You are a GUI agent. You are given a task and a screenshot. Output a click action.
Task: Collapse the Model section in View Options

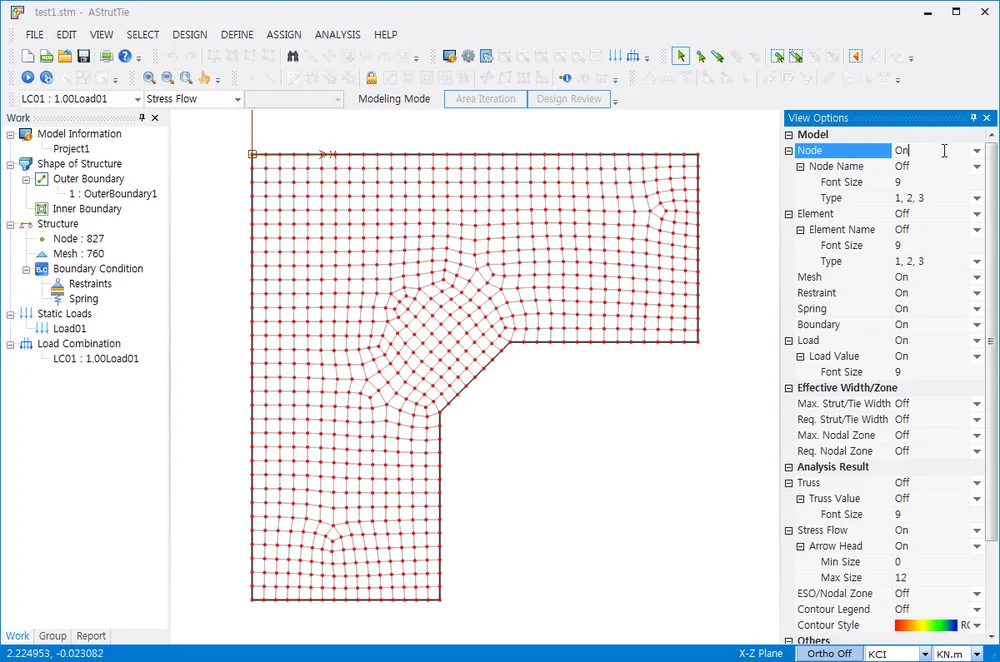pos(789,135)
